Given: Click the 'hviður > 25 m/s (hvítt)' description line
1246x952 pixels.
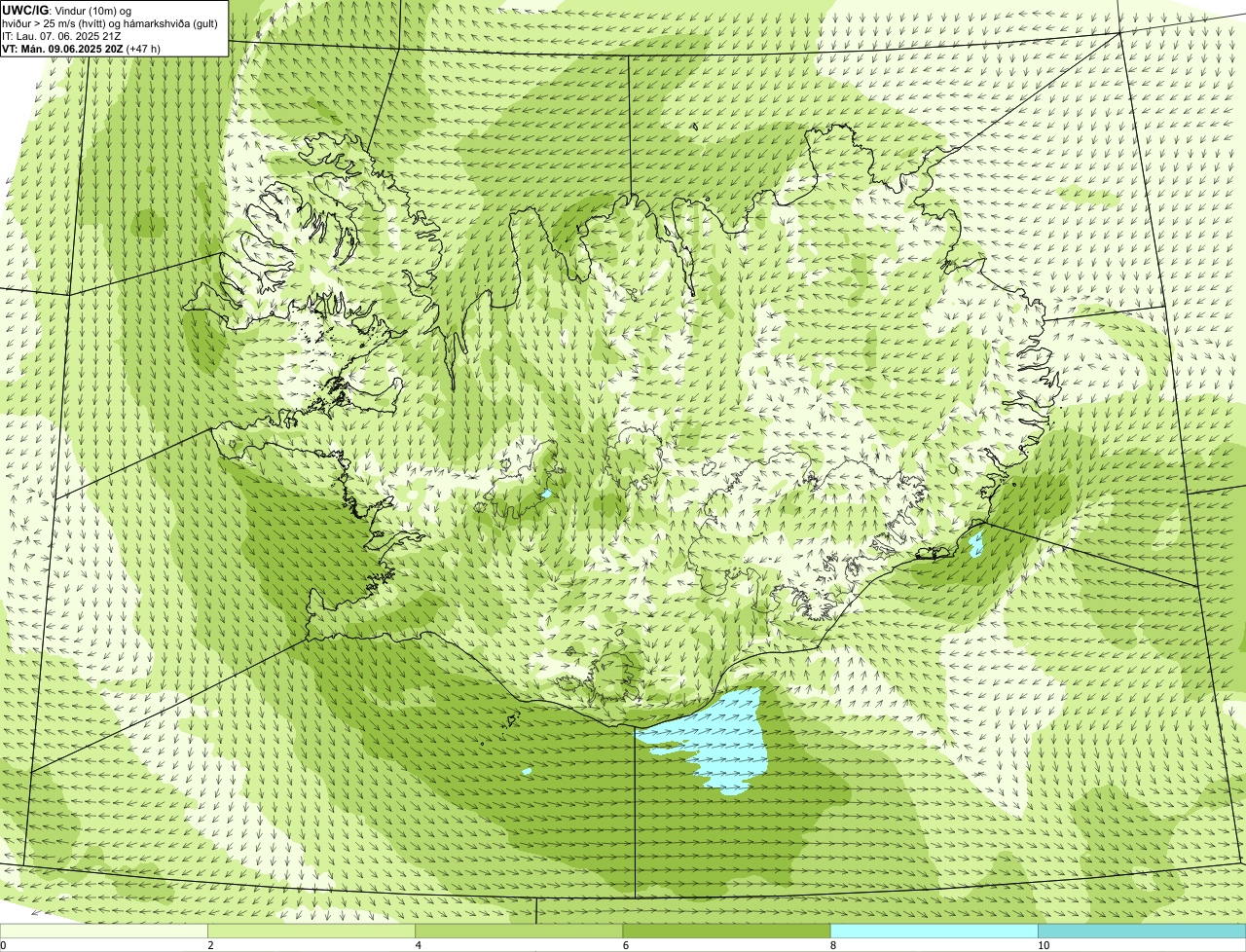Looking at the screenshot, I should [x=110, y=22].
